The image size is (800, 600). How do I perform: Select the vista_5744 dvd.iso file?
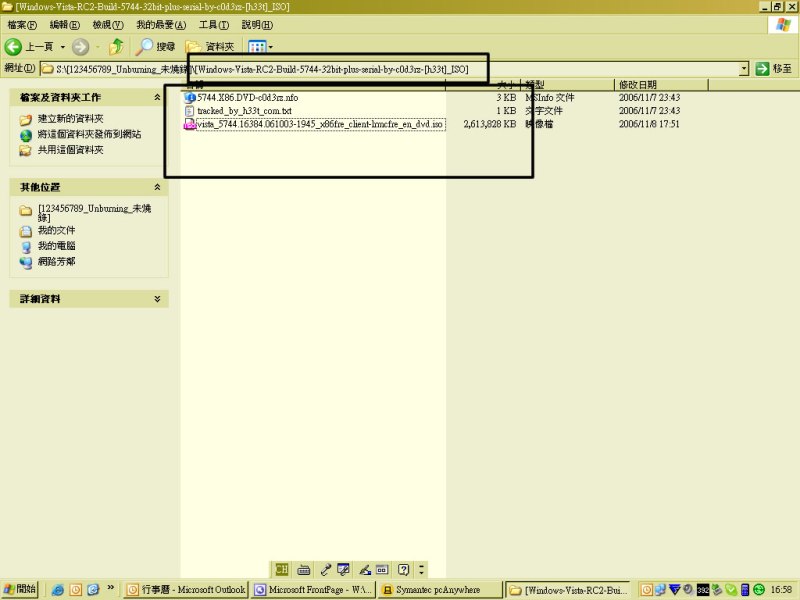point(320,124)
